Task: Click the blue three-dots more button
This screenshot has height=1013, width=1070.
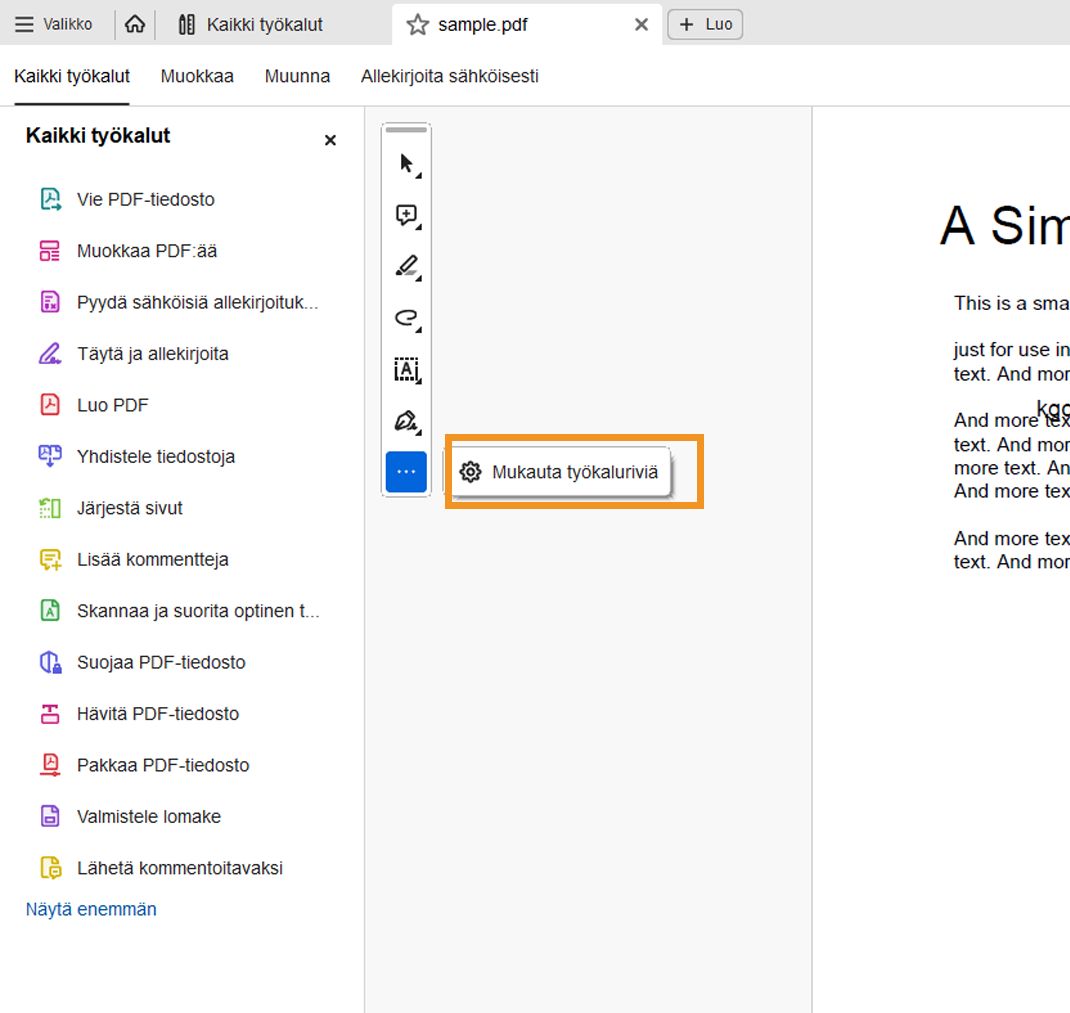Action: [x=406, y=472]
